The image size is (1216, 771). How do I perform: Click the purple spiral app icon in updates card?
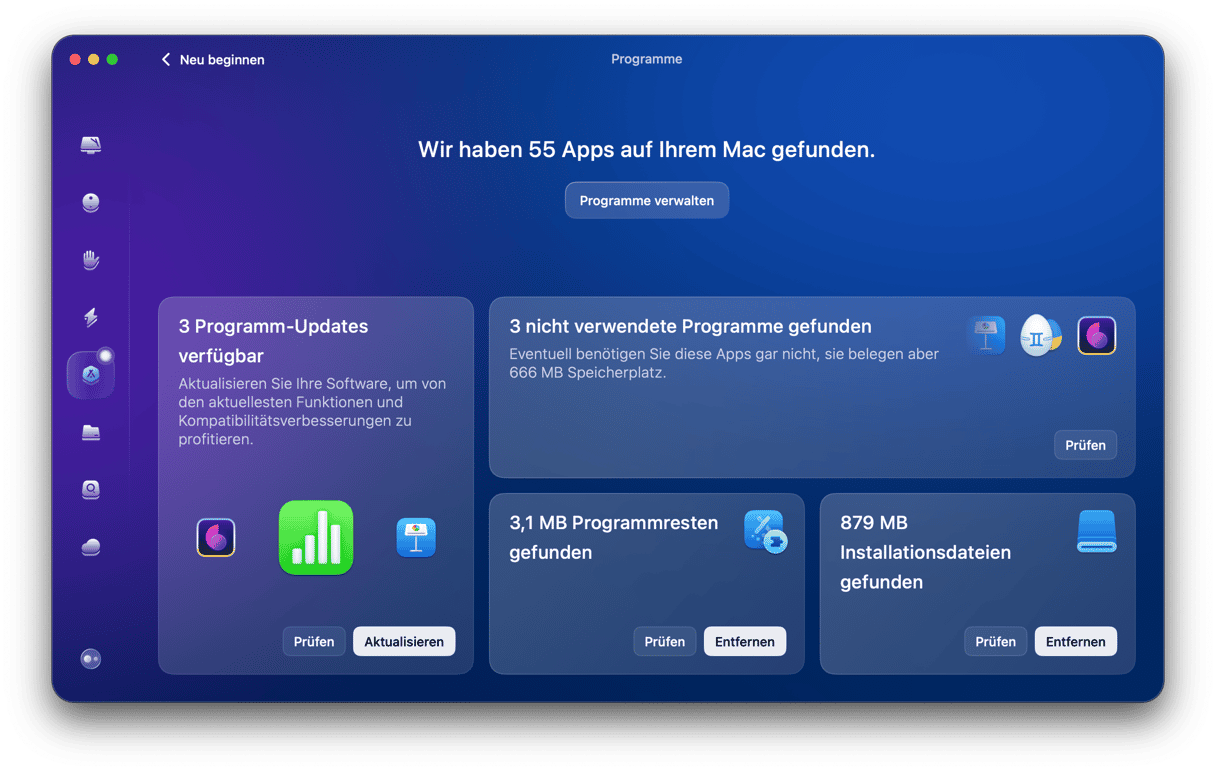(x=216, y=538)
